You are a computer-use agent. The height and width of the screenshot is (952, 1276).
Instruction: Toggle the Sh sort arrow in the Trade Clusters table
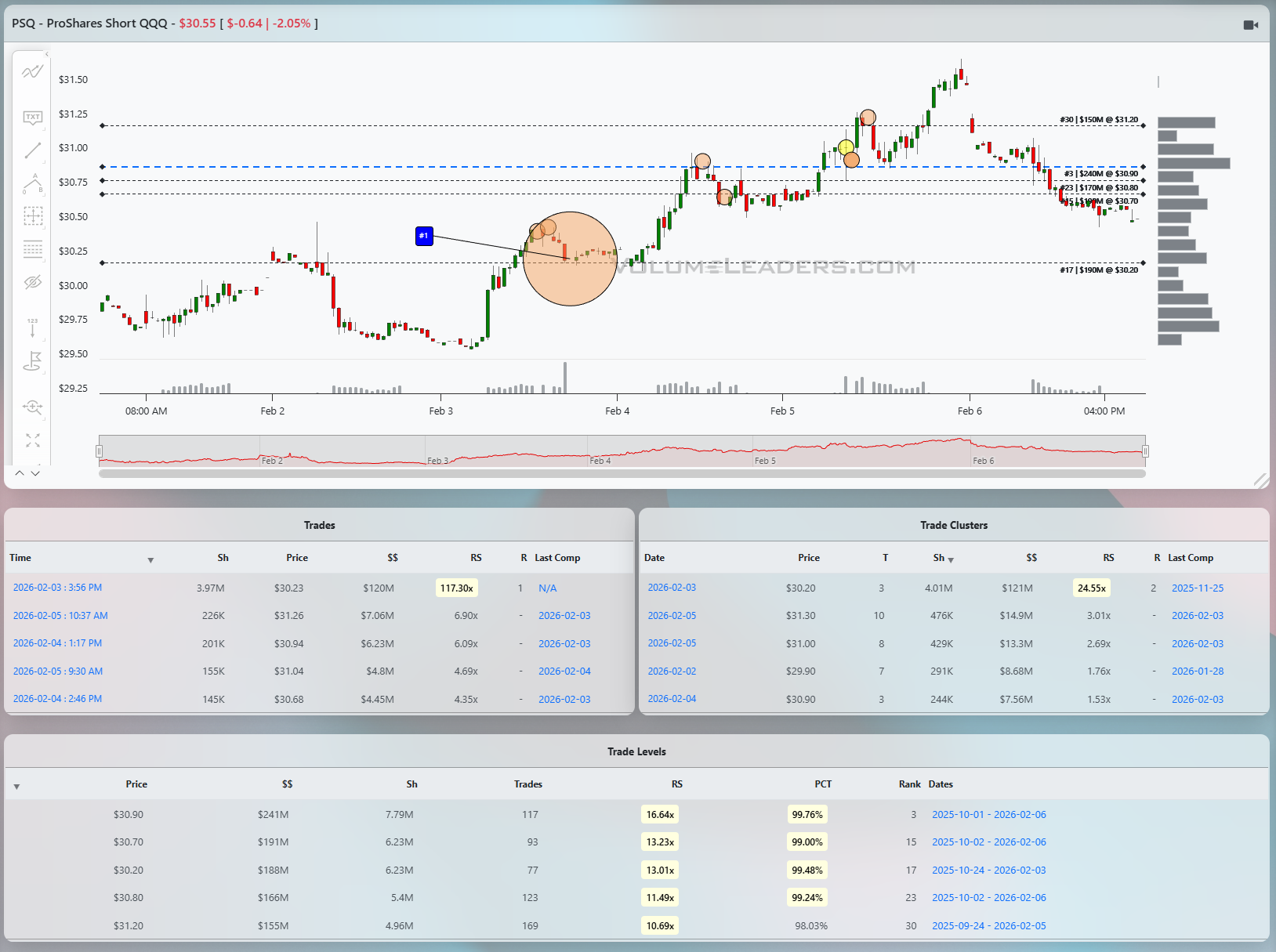click(x=951, y=560)
